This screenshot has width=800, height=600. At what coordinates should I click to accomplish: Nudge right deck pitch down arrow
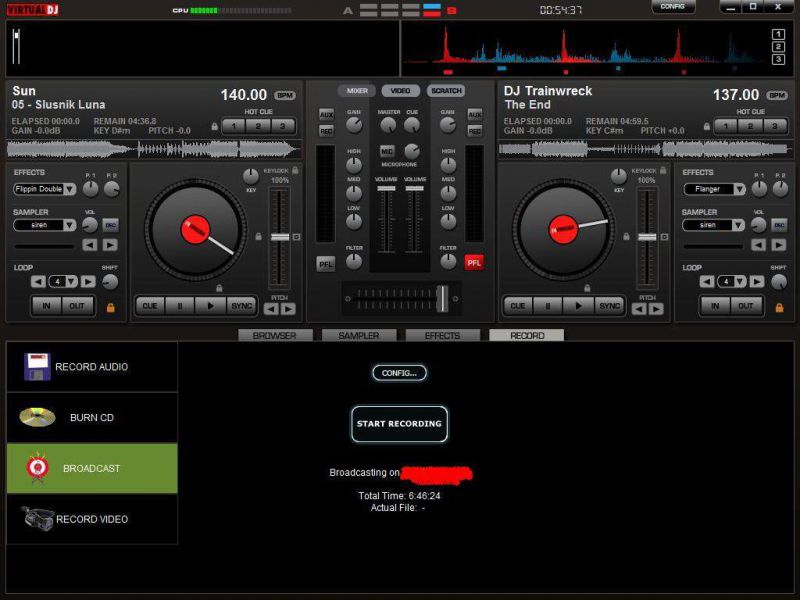click(639, 309)
